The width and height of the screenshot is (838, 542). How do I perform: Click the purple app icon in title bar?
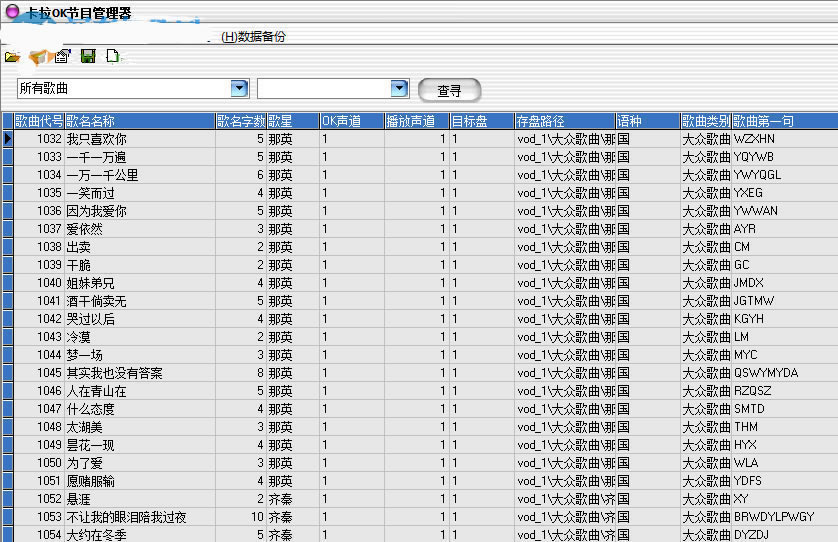[12, 13]
